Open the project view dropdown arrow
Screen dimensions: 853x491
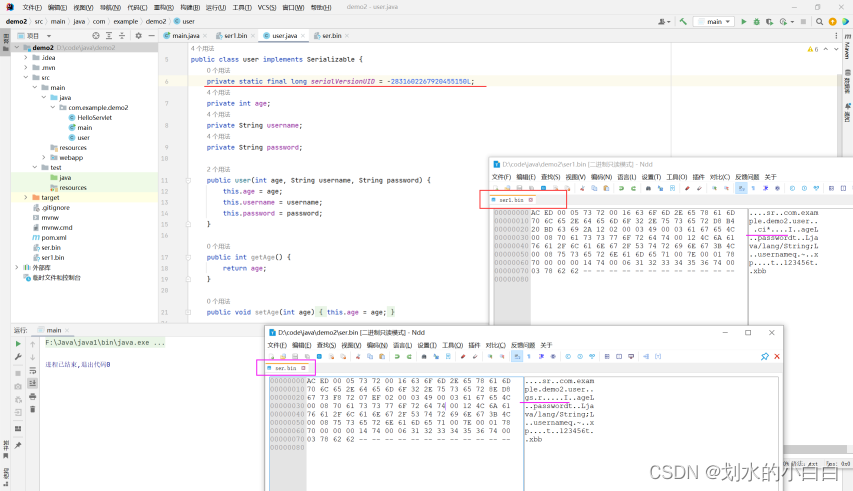(49, 36)
